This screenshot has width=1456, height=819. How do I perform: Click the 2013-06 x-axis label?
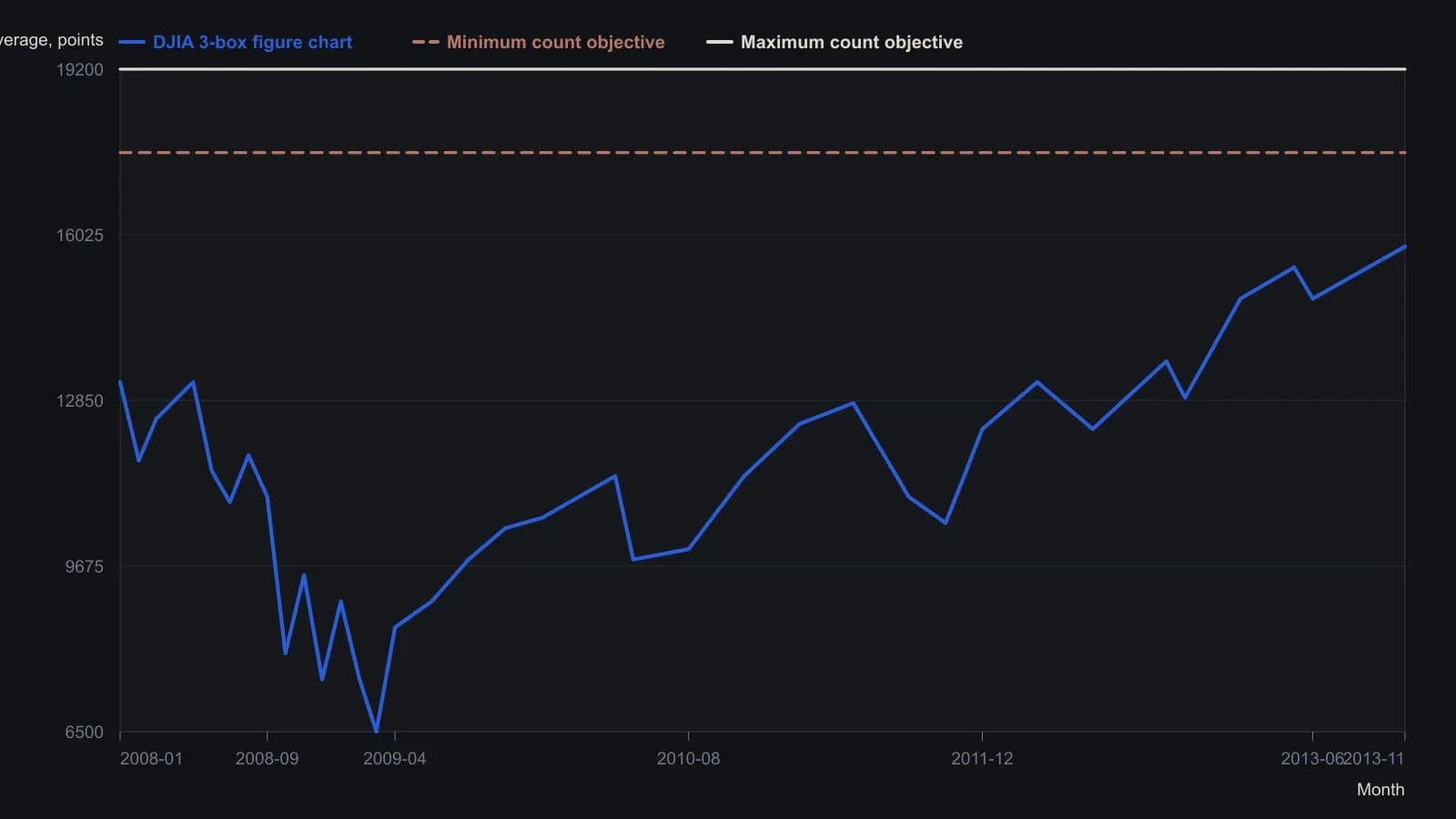coord(1311,758)
